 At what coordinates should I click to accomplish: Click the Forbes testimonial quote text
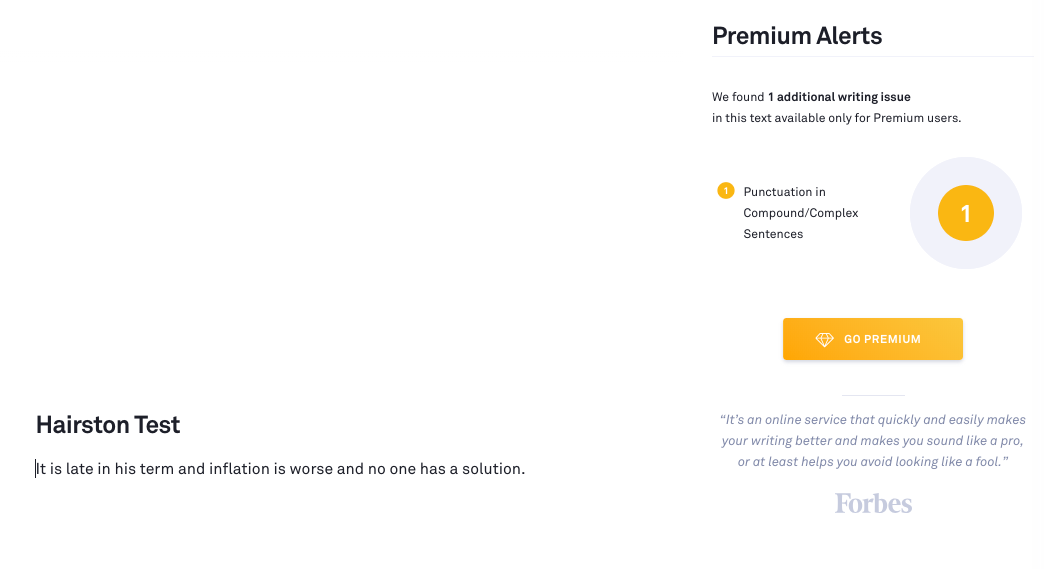tap(872, 440)
